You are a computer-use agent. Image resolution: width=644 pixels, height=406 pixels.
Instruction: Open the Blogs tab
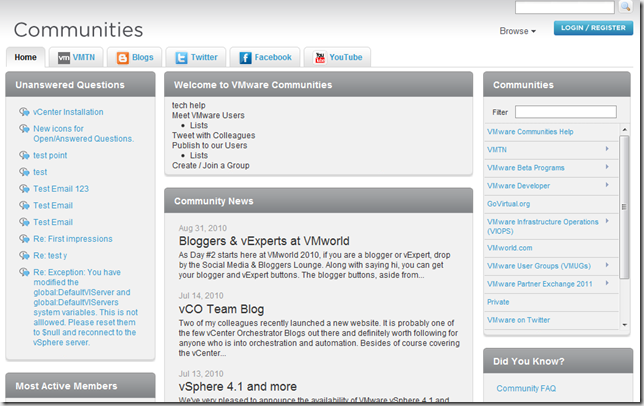135,57
